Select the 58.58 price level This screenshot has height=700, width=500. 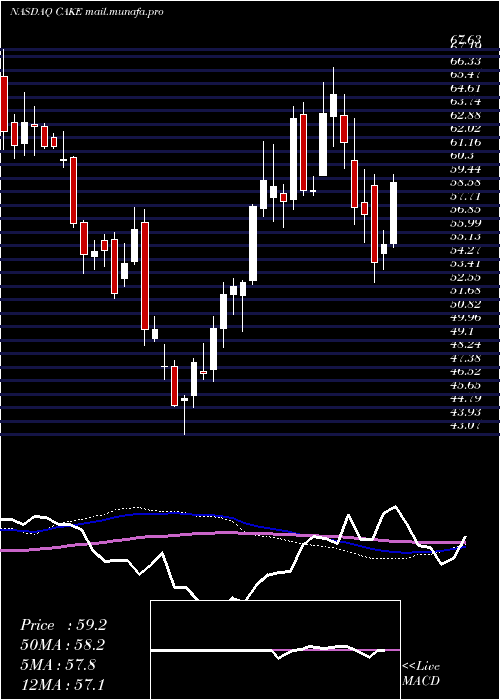[466, 182]
